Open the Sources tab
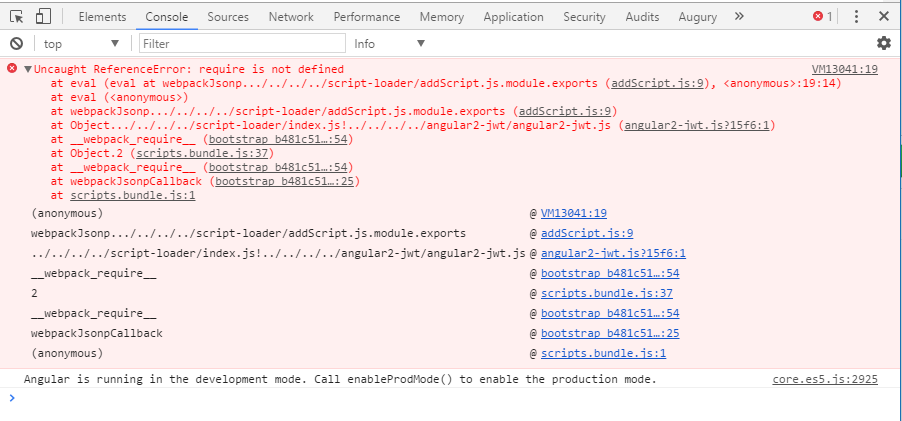This screenshot has width=902, height=421. point(228,17)
